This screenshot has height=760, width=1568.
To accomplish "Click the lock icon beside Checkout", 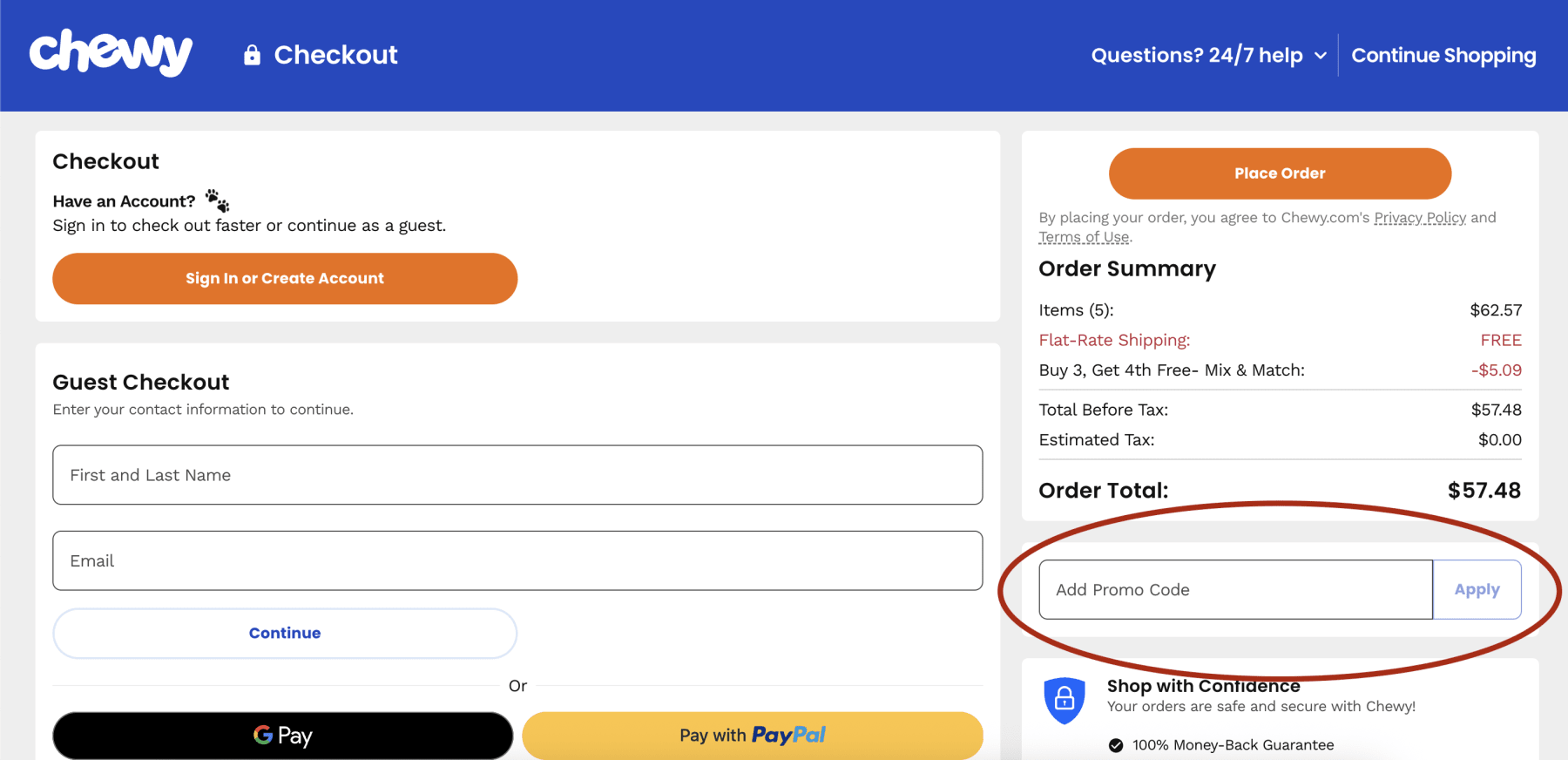I will (x=251, y=55).
